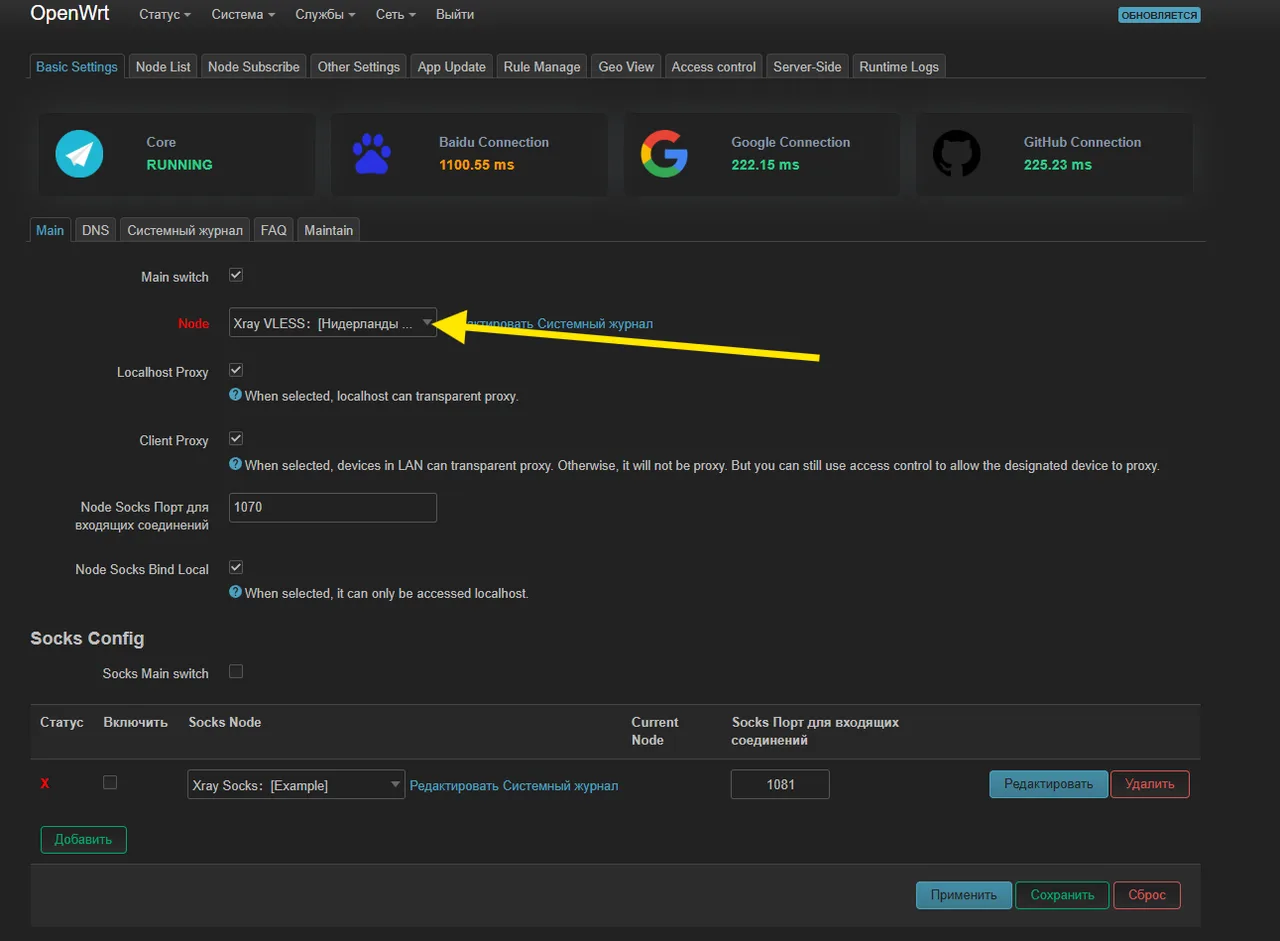Toggle the Localhost Proxy checkbox
The height and width of the screenshot is (941, 1280).
236,370
